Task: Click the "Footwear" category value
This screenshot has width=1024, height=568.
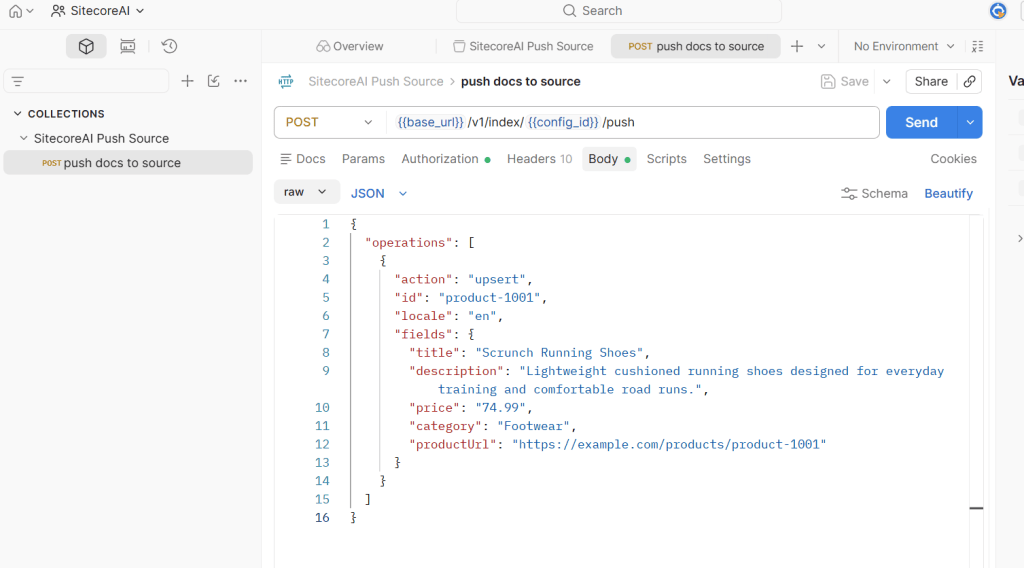Action: click(x=534, y=426)
